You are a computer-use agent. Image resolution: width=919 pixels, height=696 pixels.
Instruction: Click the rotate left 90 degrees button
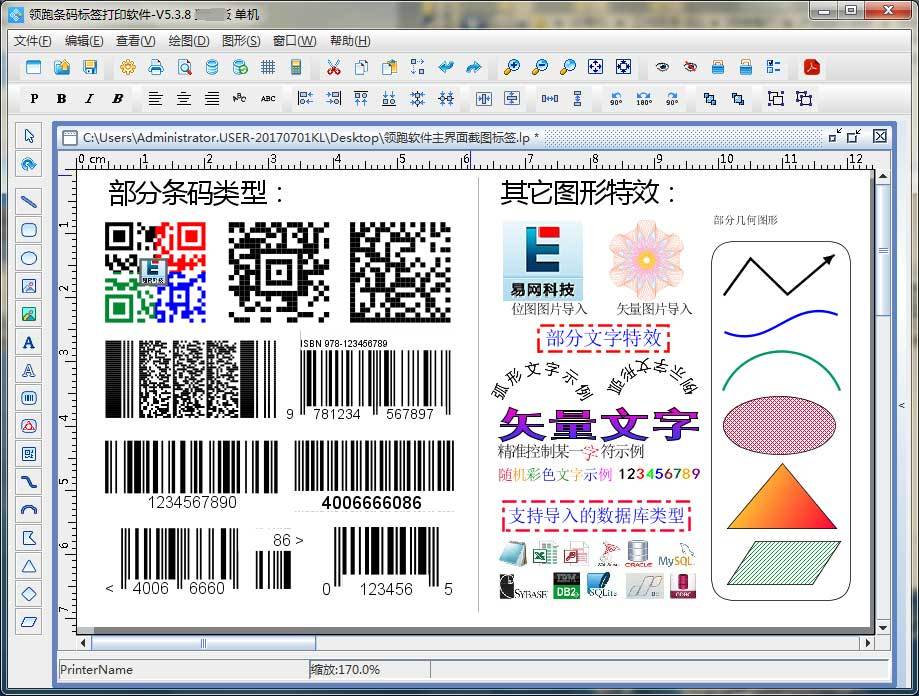616,98
